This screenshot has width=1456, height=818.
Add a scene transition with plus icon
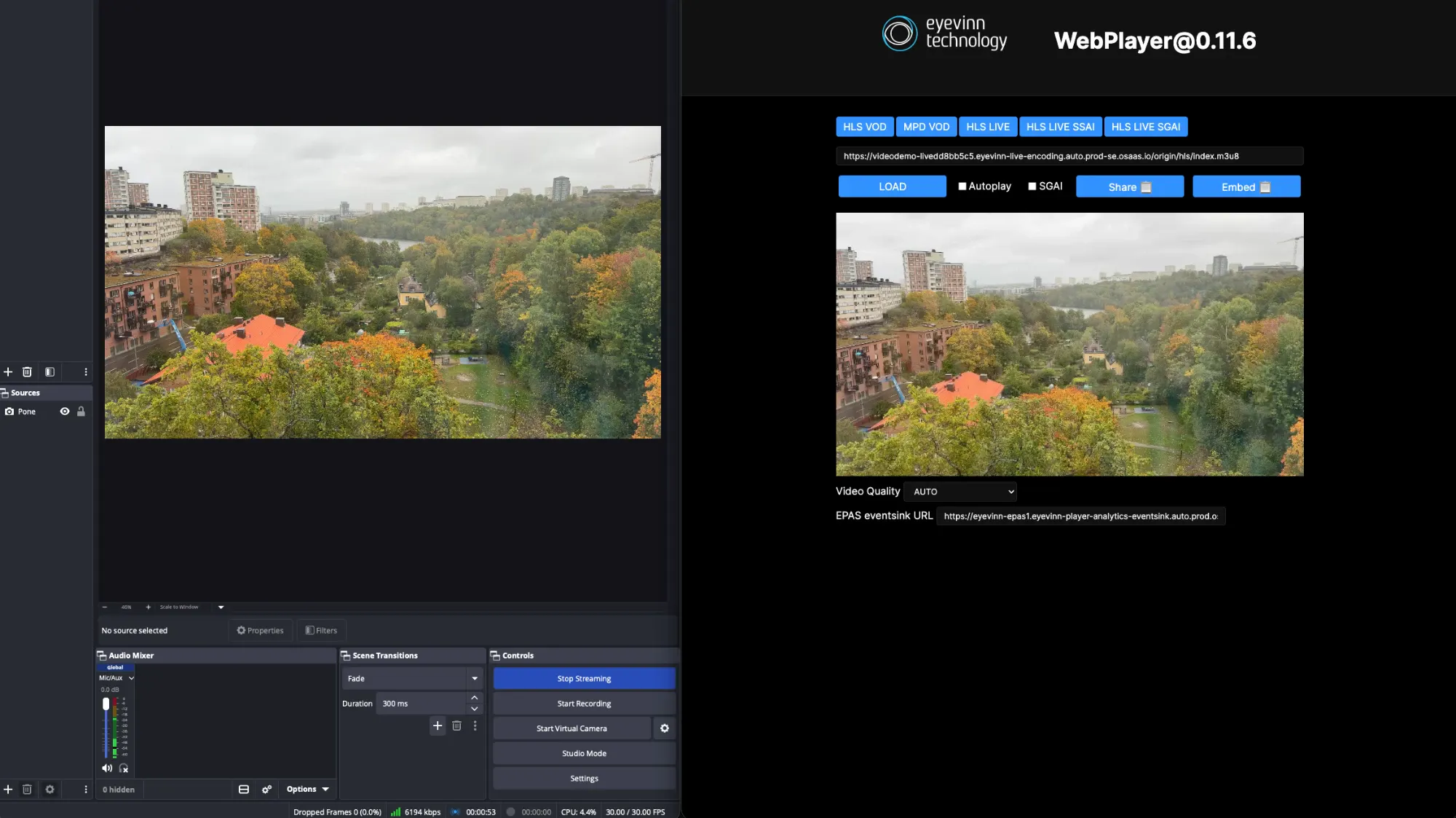point(438,725)
